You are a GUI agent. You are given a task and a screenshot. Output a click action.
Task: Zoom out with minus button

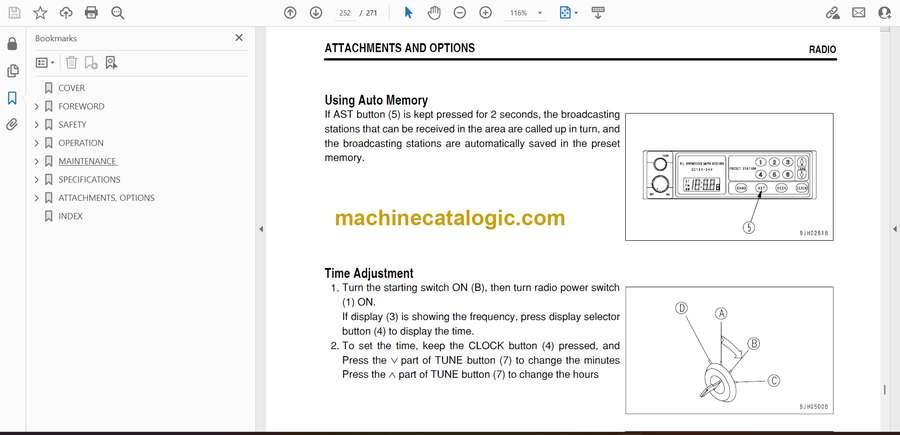pos(460,13)
